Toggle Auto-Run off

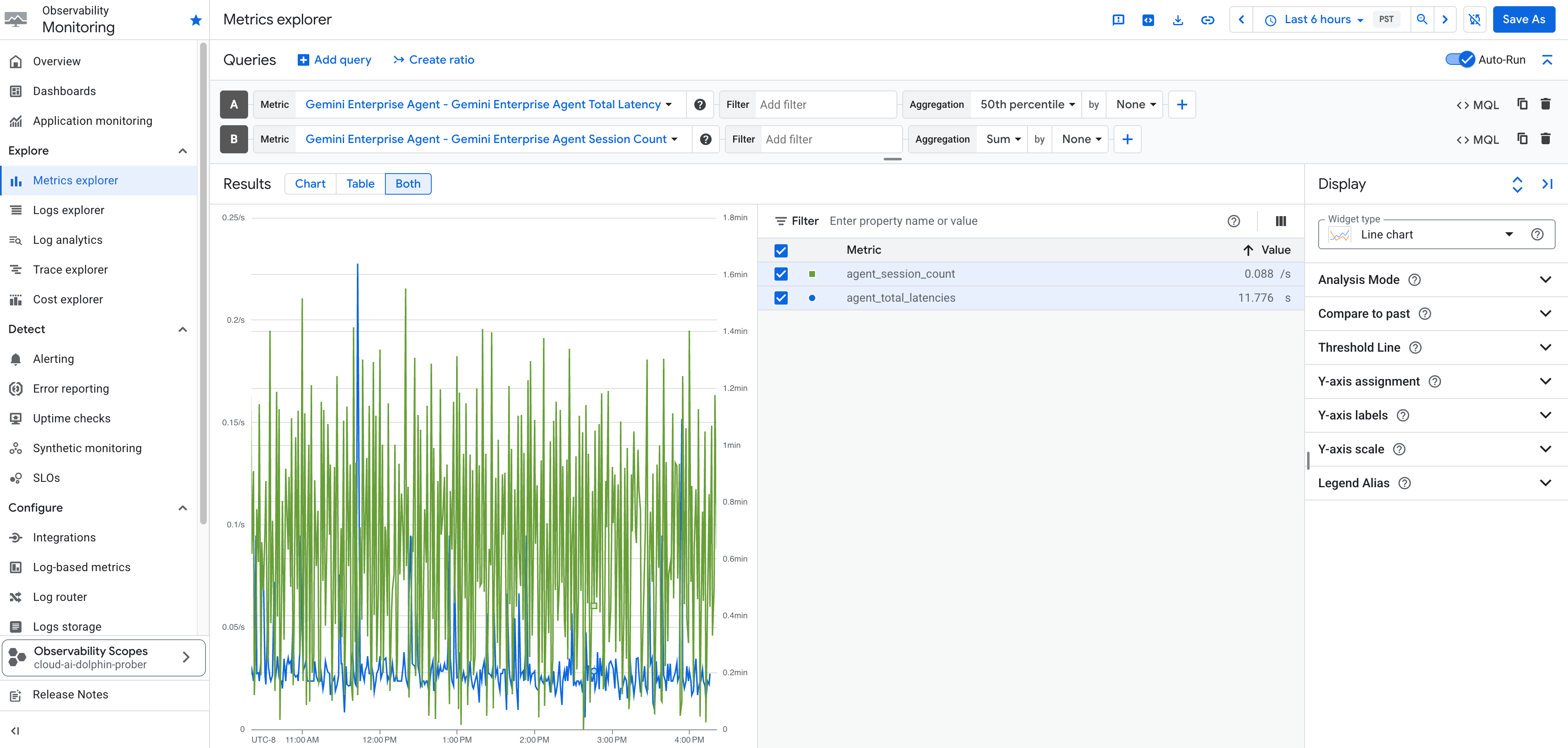1460,59
